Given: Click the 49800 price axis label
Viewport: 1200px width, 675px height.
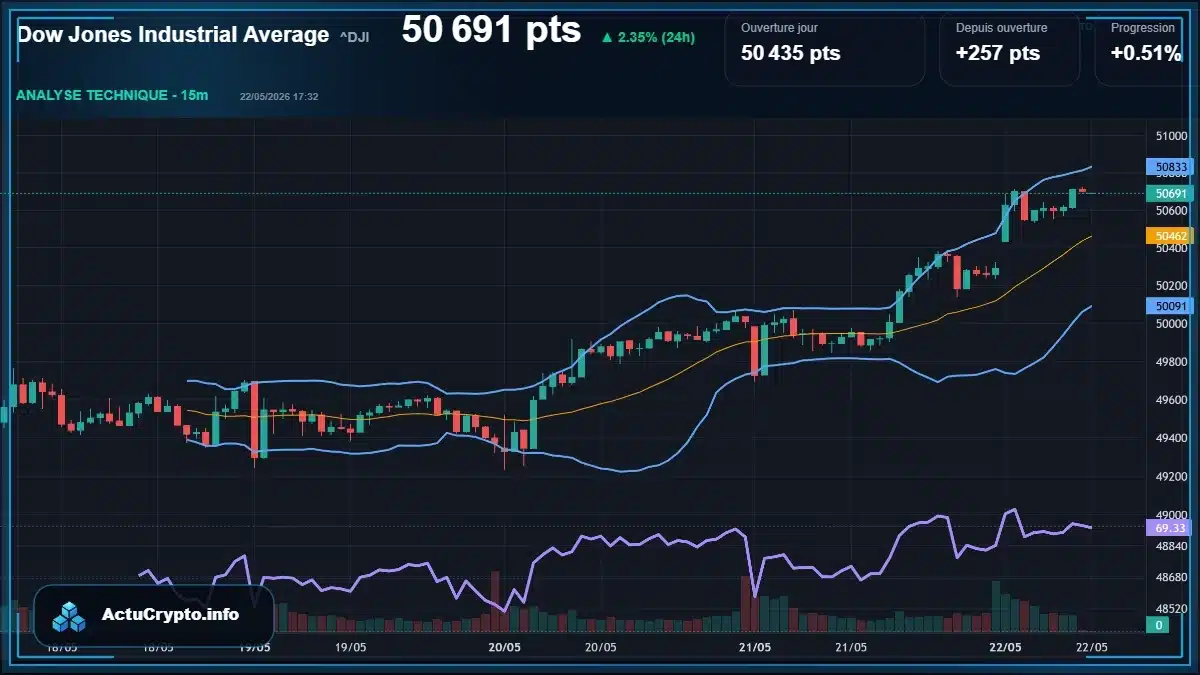Looking at the screenshot, I should tap(1170, 362).
